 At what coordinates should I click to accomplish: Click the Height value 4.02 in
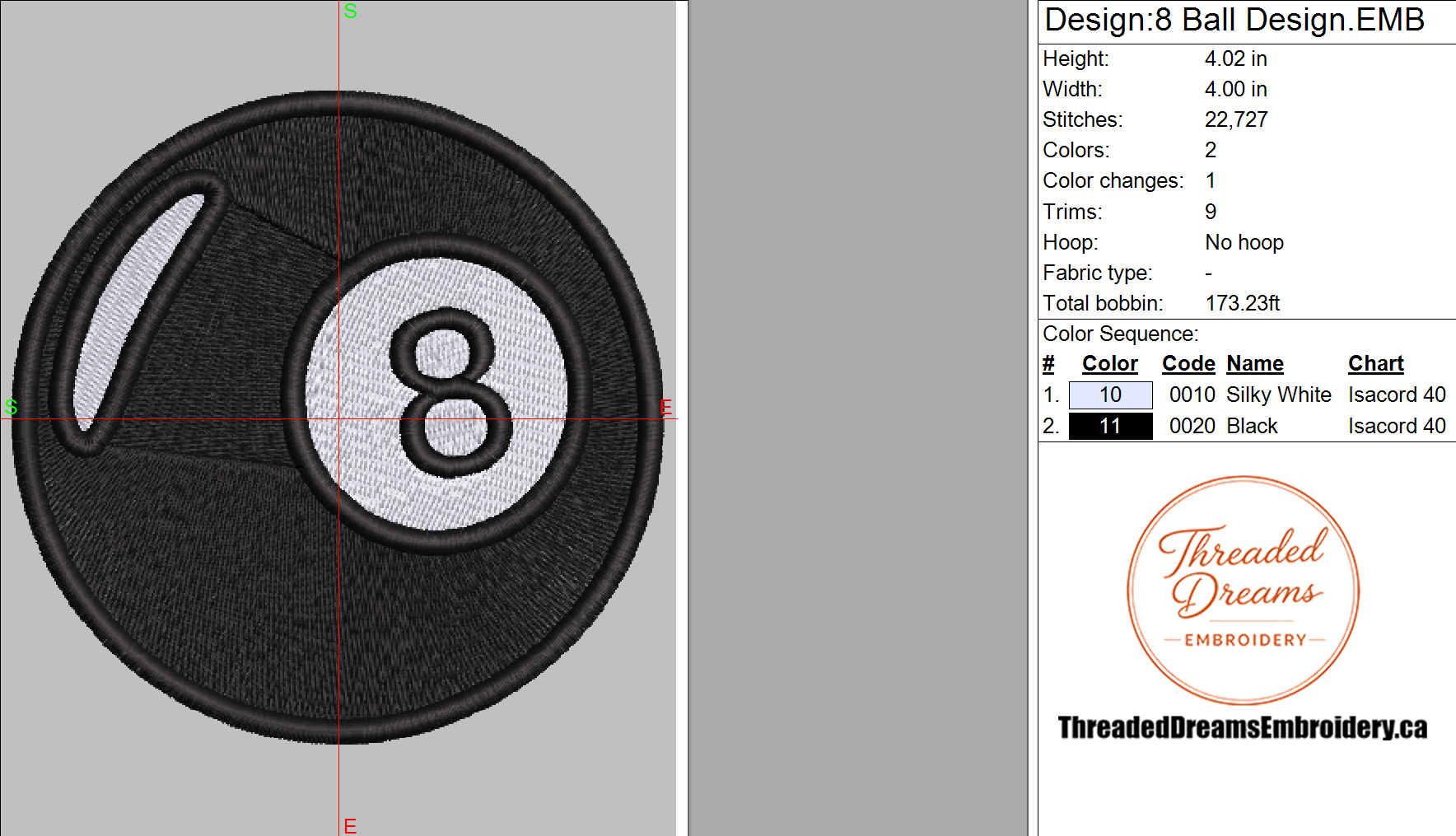1235,59
